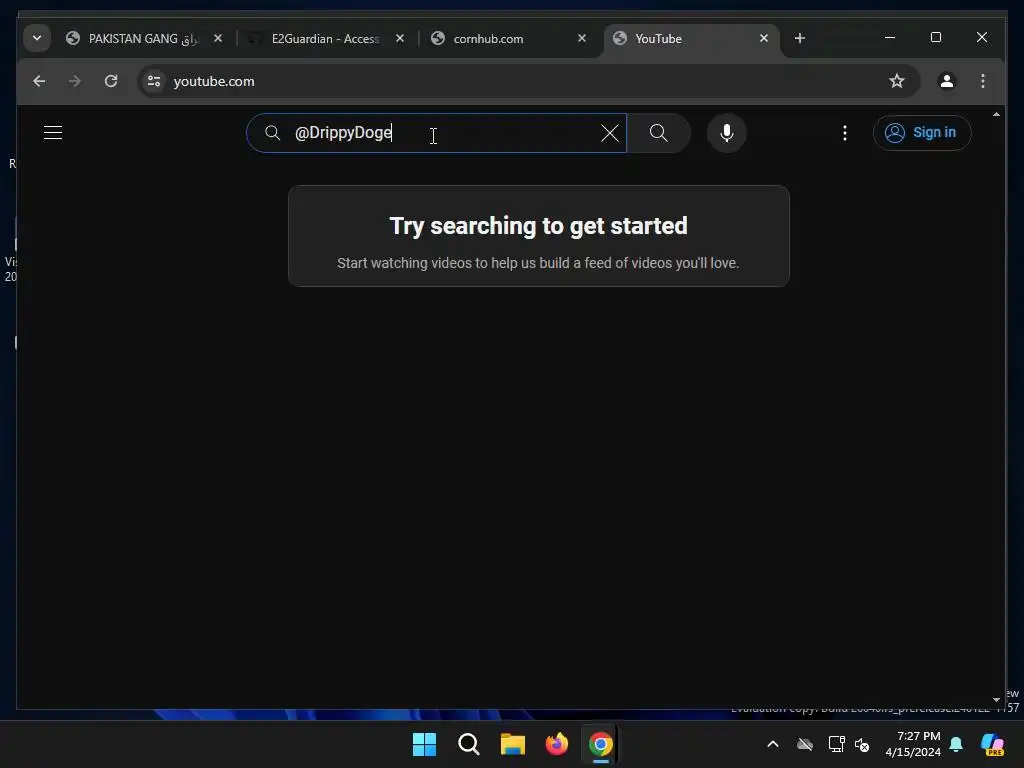This screenshot has height=768, width=1024.
Task: Bookmark this page with the star
Action: [x=897, y=81]
